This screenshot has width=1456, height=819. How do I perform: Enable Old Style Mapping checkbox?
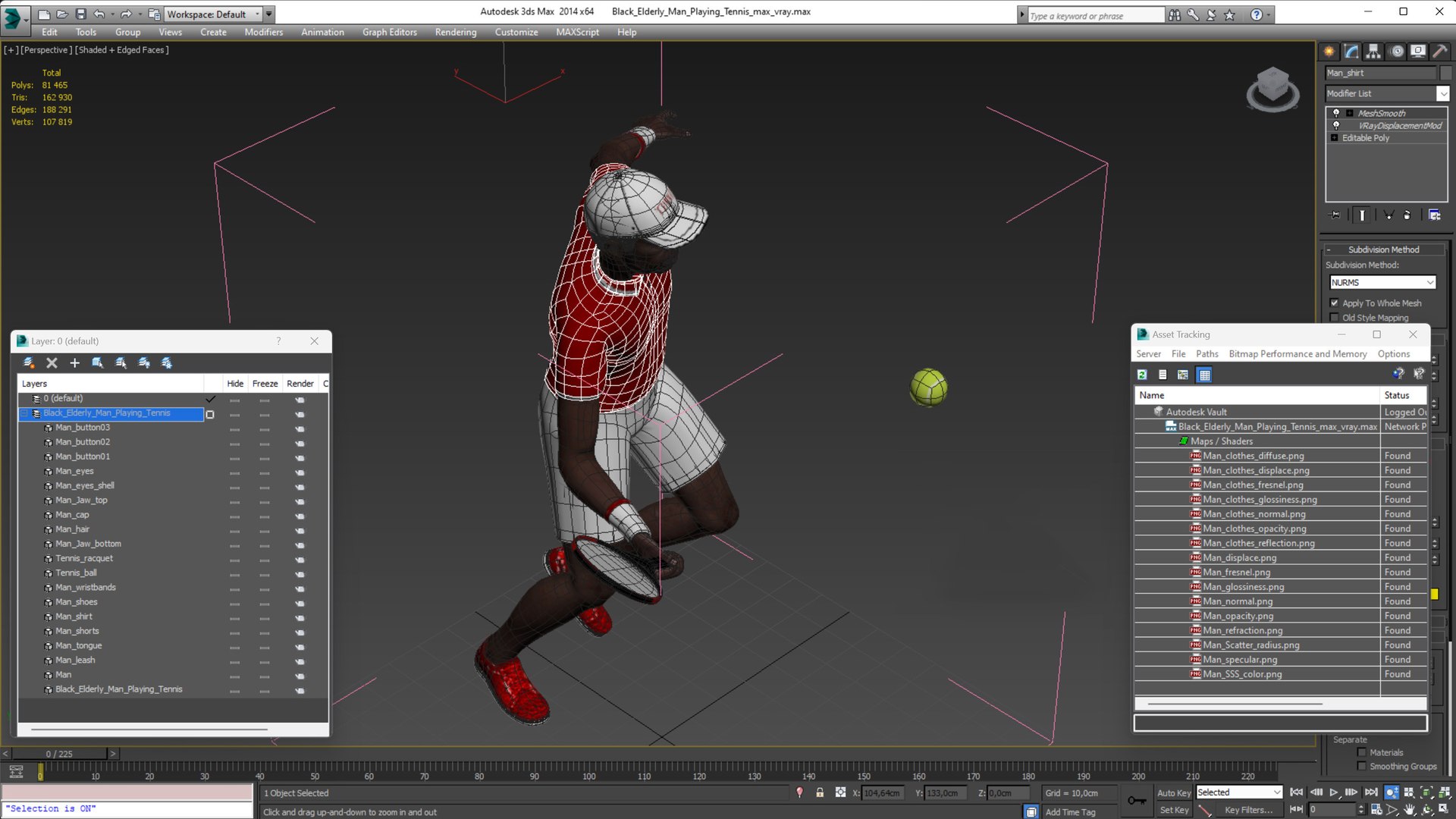[x=1335, y=318]
